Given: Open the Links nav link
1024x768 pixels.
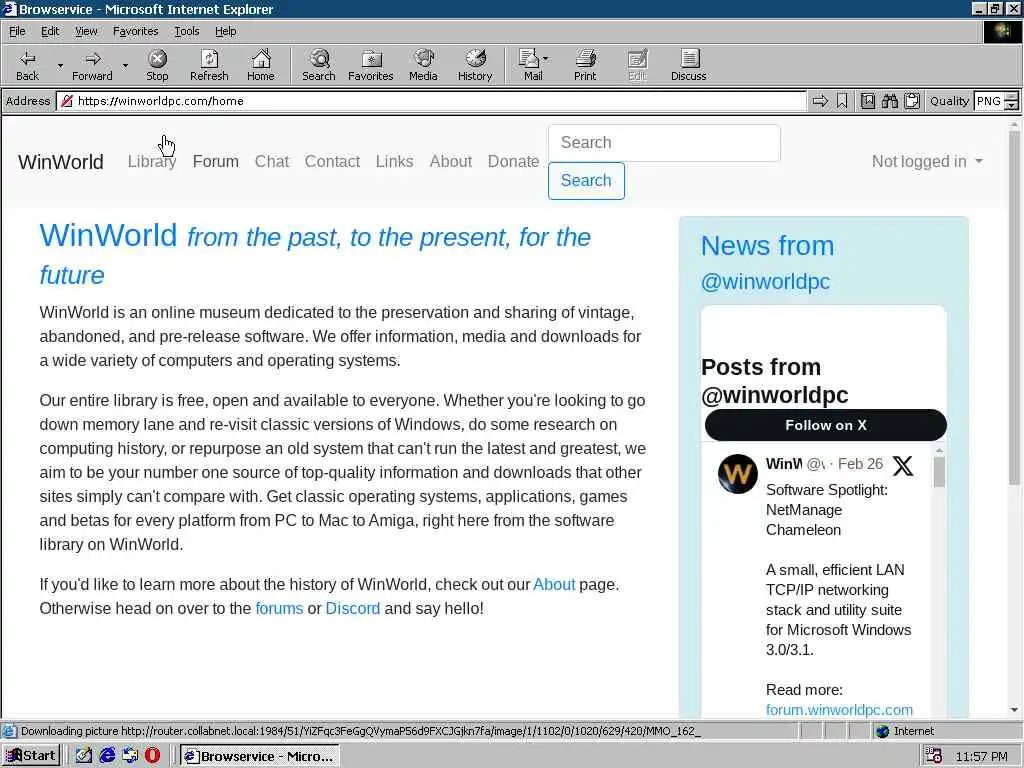Looking at the screenshot, I should [394, 161].
